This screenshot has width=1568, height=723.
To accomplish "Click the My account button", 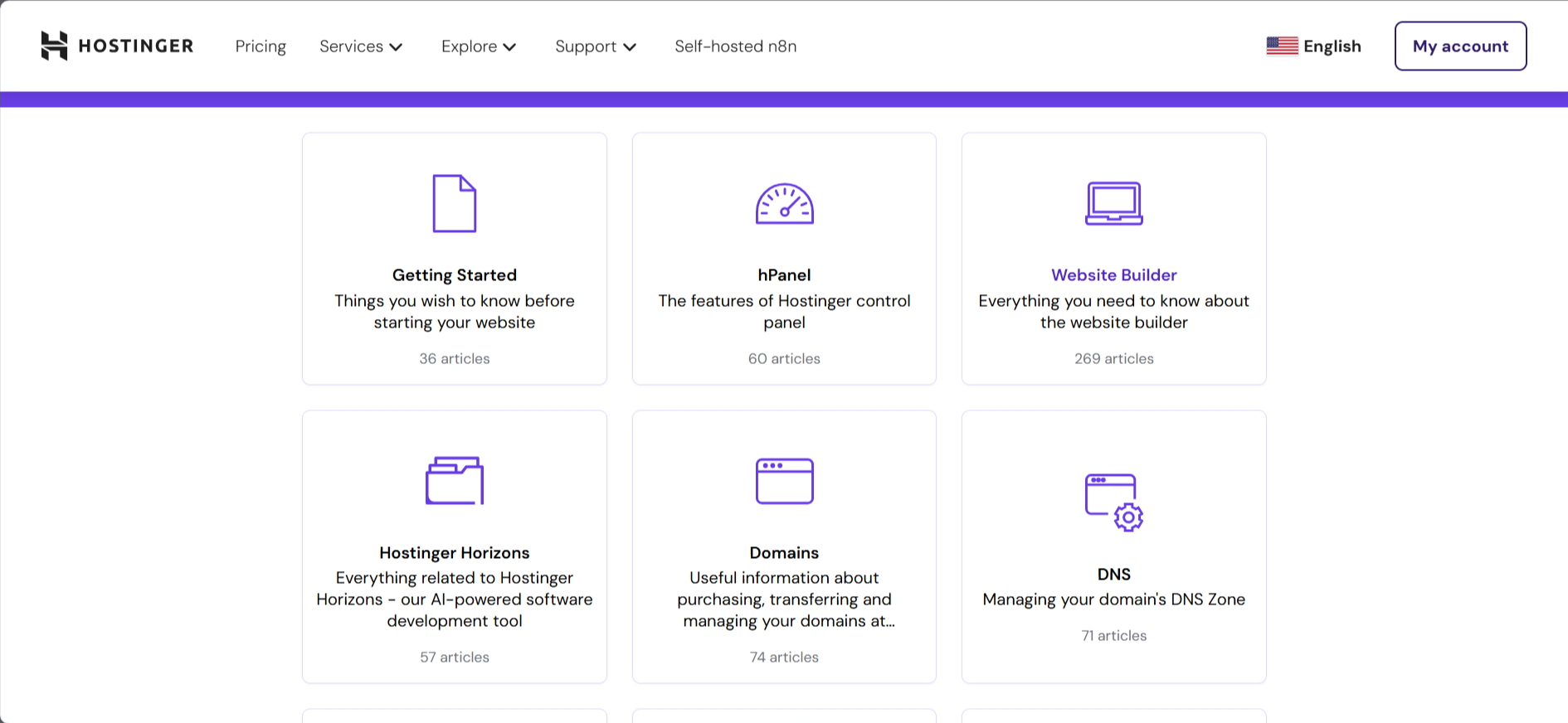I will click(1460, 46).
